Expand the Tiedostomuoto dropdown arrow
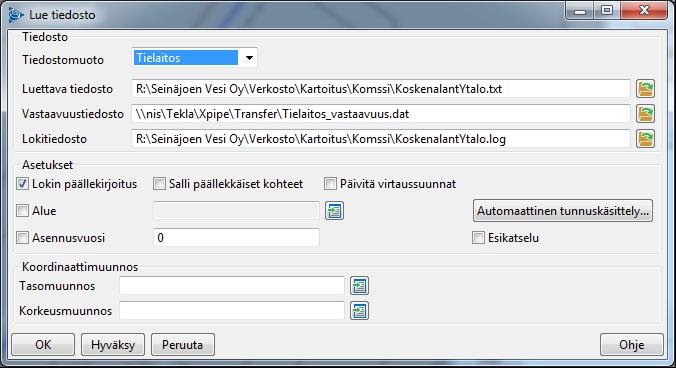676x368 pixels. point(249,58)
